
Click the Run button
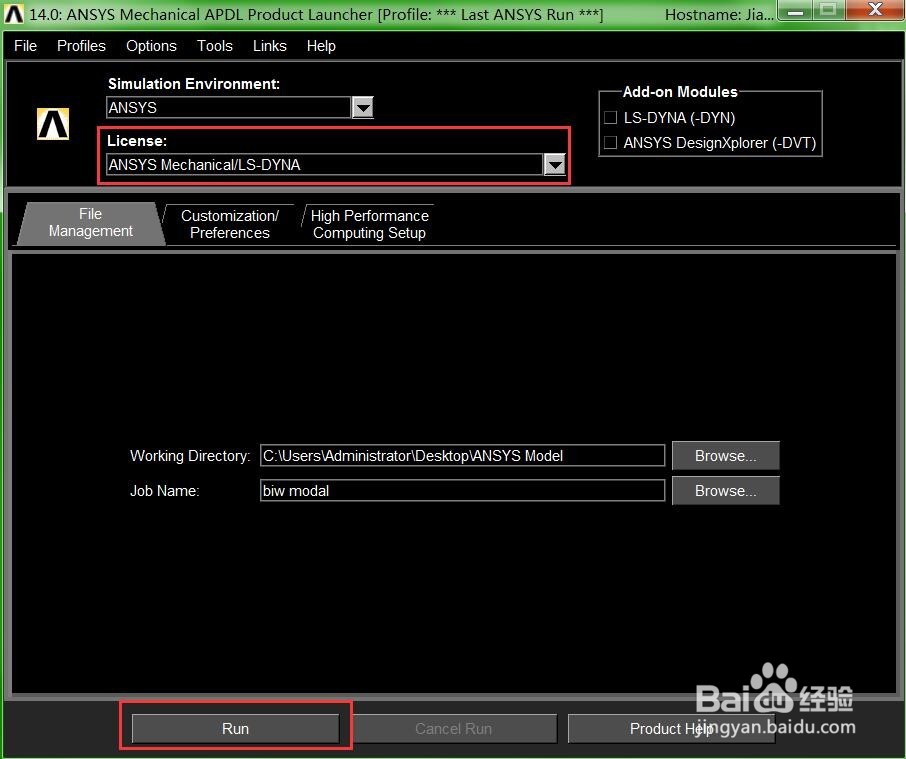(x=236, y=728)
